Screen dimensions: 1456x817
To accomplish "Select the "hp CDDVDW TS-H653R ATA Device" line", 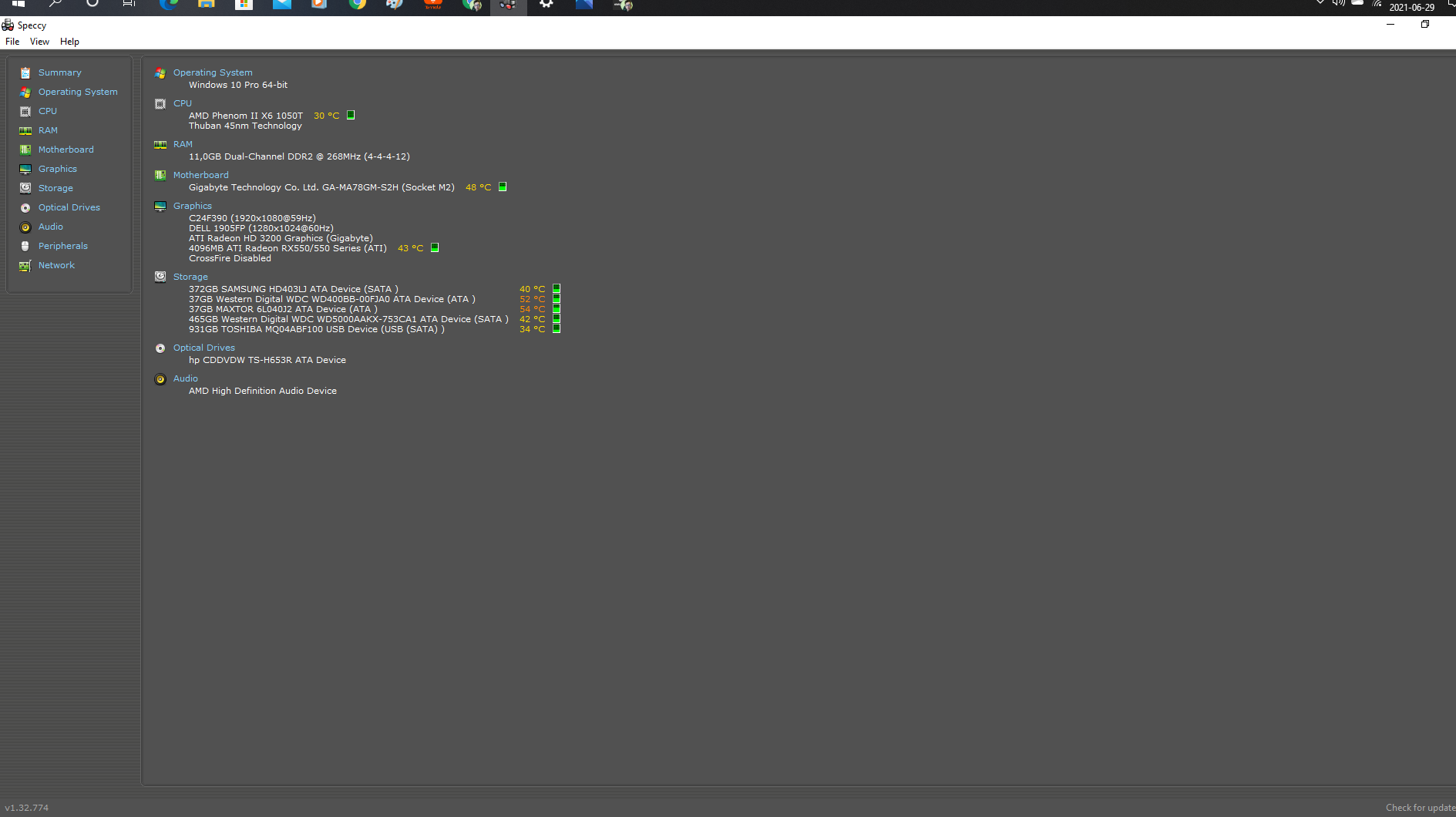I will click(267, 360).
